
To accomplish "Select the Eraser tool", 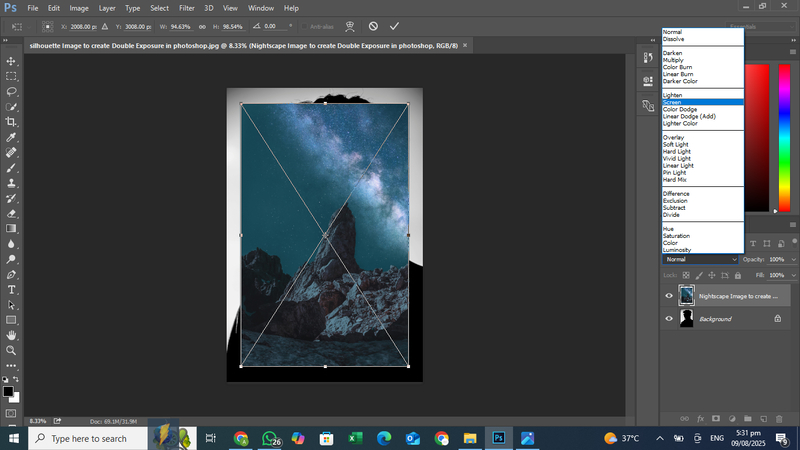I will point(11,214).
